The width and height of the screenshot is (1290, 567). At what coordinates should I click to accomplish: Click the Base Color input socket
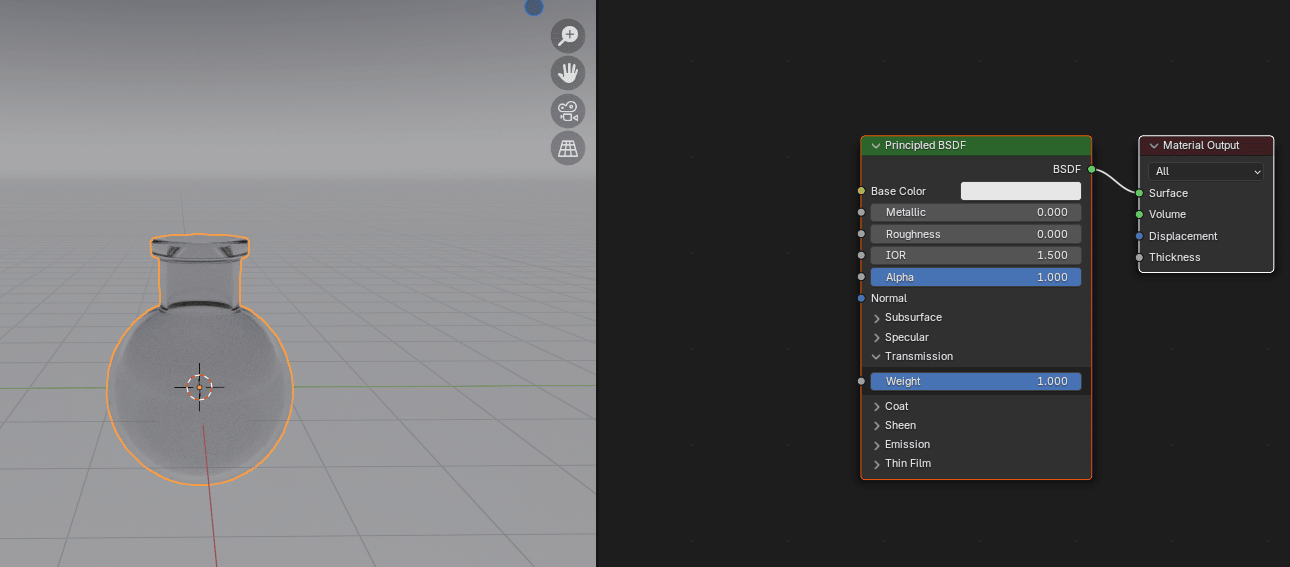click(x=861, y=191)
